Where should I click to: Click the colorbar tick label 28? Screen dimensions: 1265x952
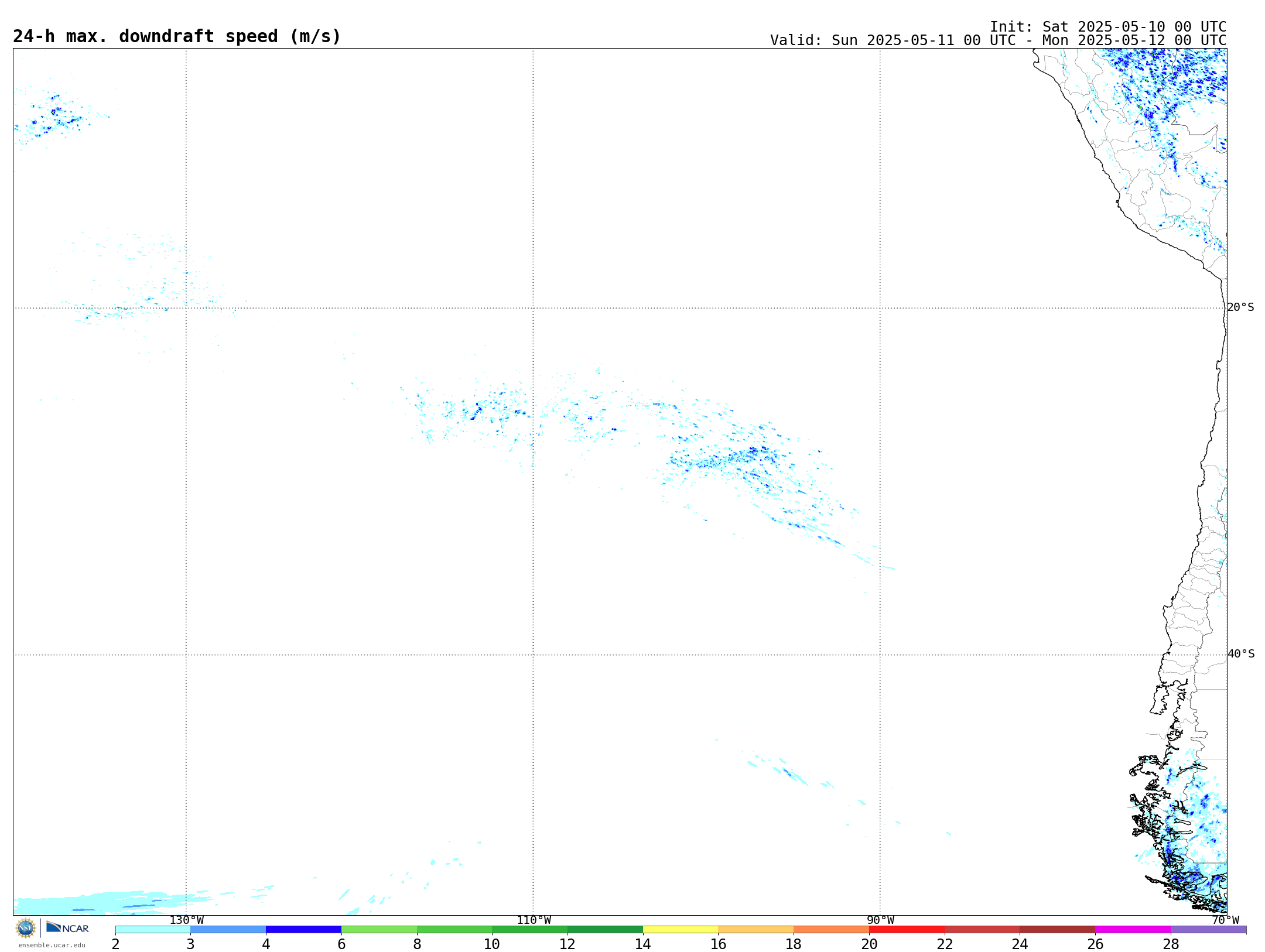[1171, 944]
